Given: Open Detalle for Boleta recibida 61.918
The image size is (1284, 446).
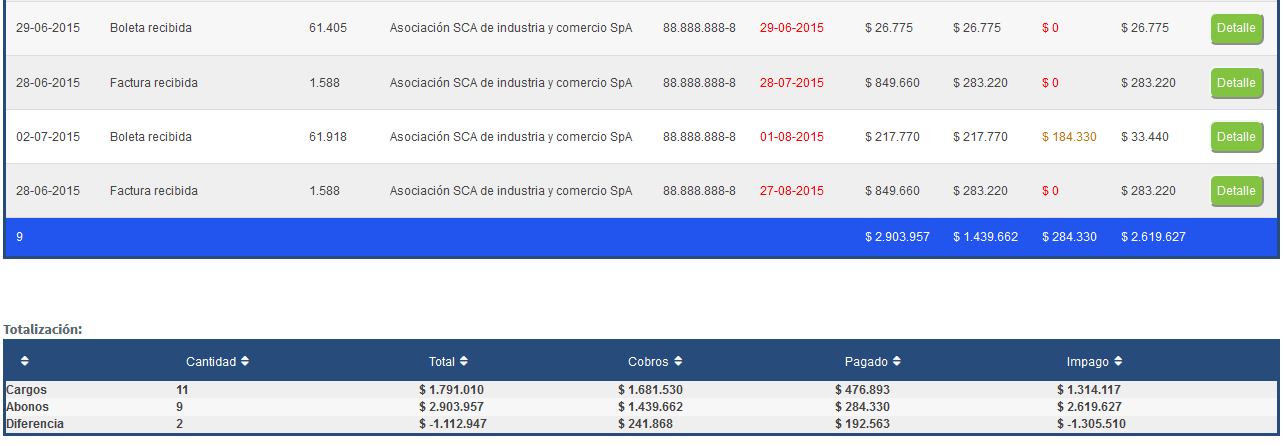Looking at the screenshot, I should [x=1236, y=137].
